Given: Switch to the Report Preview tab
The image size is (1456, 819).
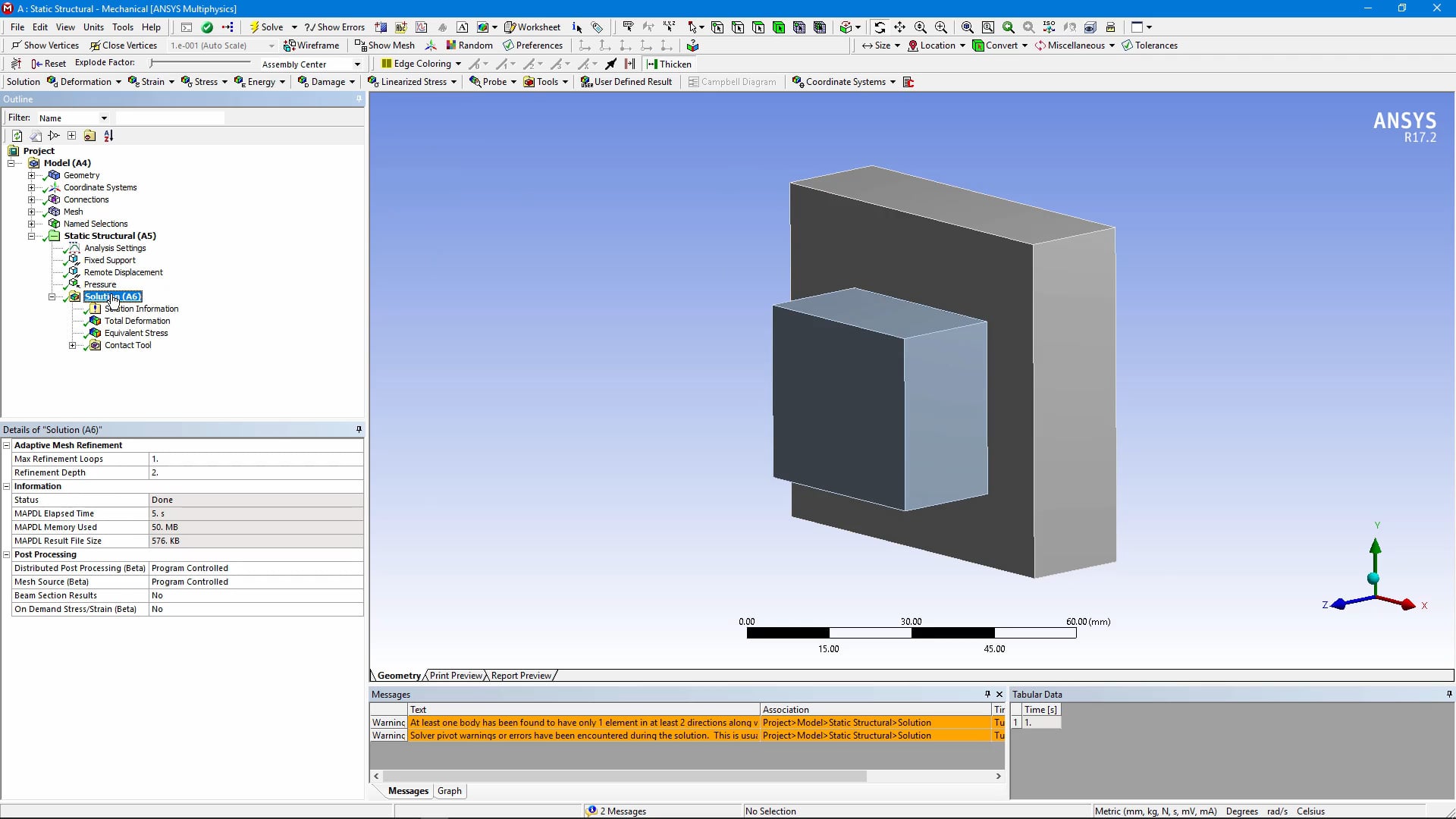Looking at the screenshot, I should tap(521, 676).
